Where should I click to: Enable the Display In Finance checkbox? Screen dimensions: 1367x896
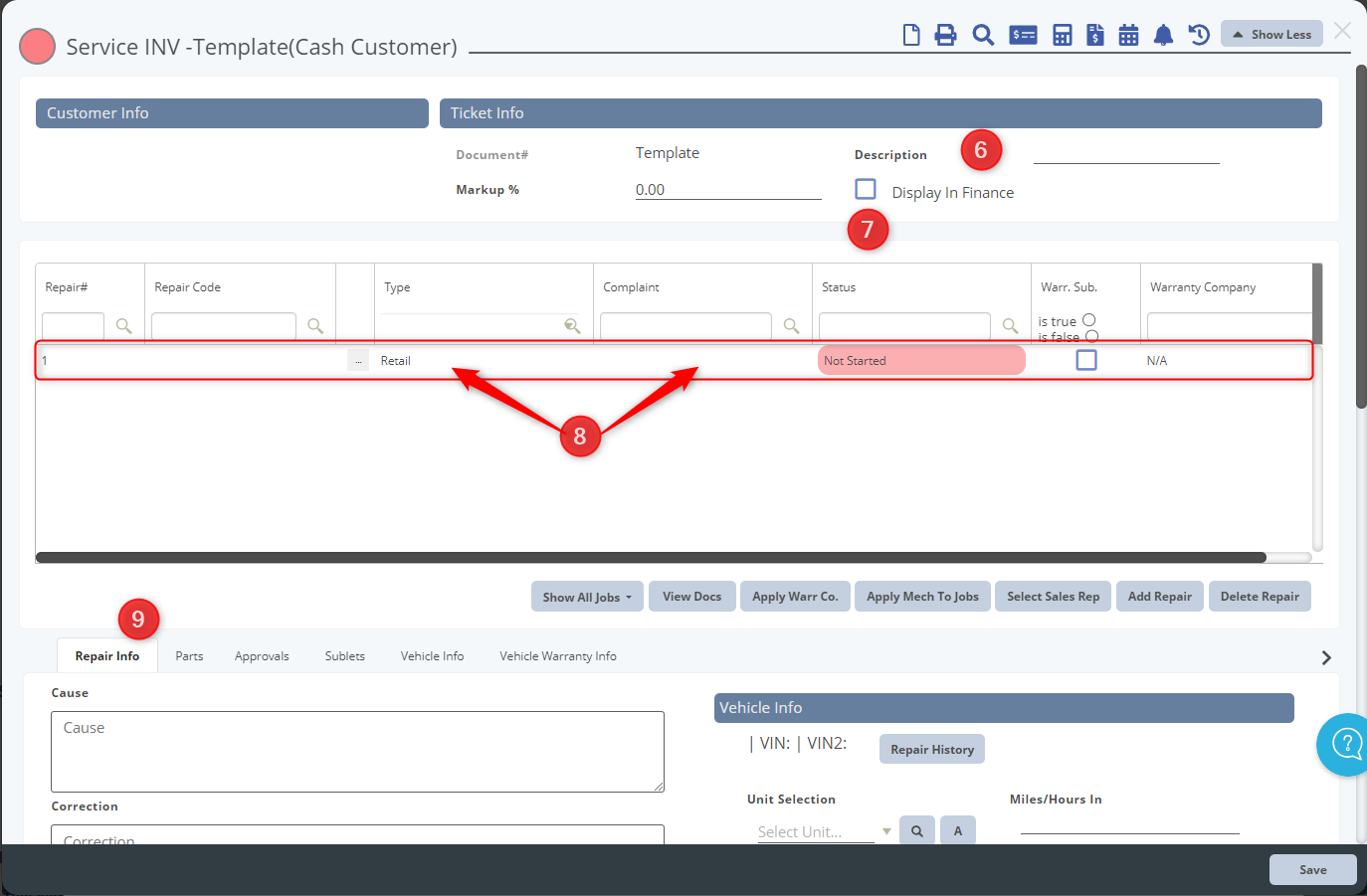tap(866, 189)
